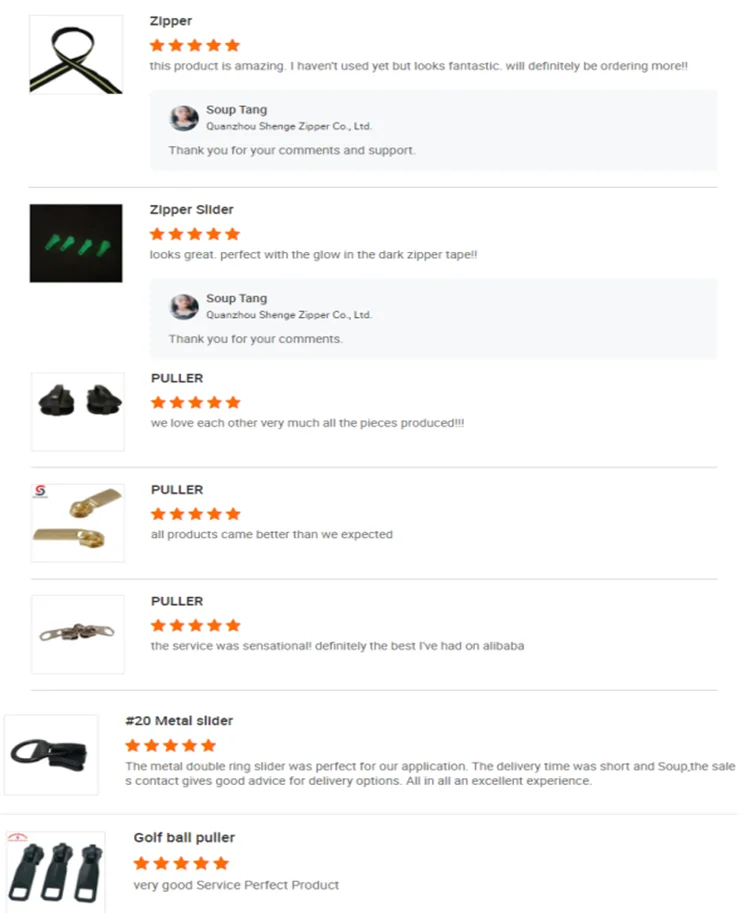Open the Zipper product title
This screenshot has height=913, width=750.
click(x=171, y=21)
